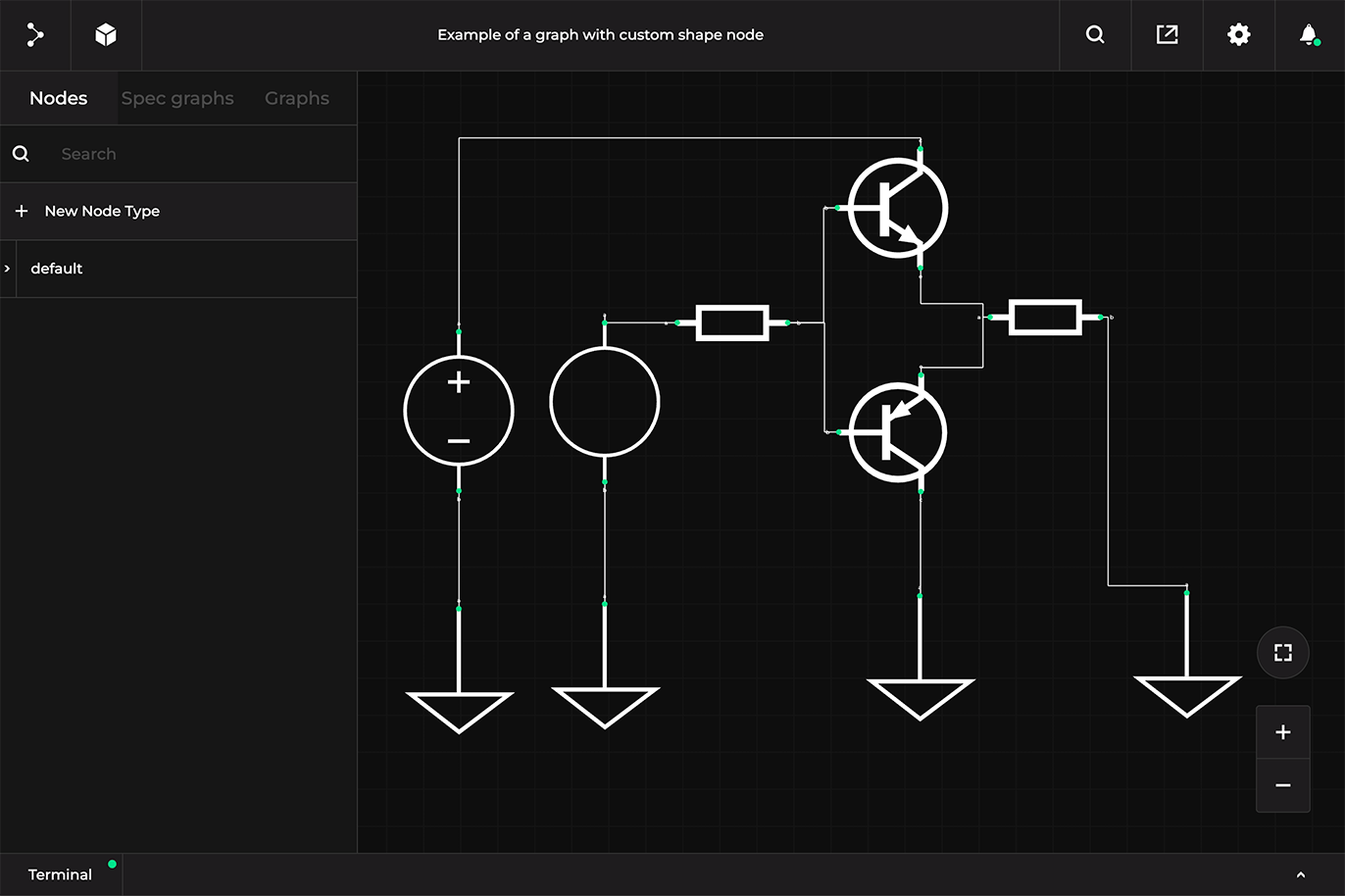
Task: Switch to the Graphs tab
Action: click(x=297, y=98)
